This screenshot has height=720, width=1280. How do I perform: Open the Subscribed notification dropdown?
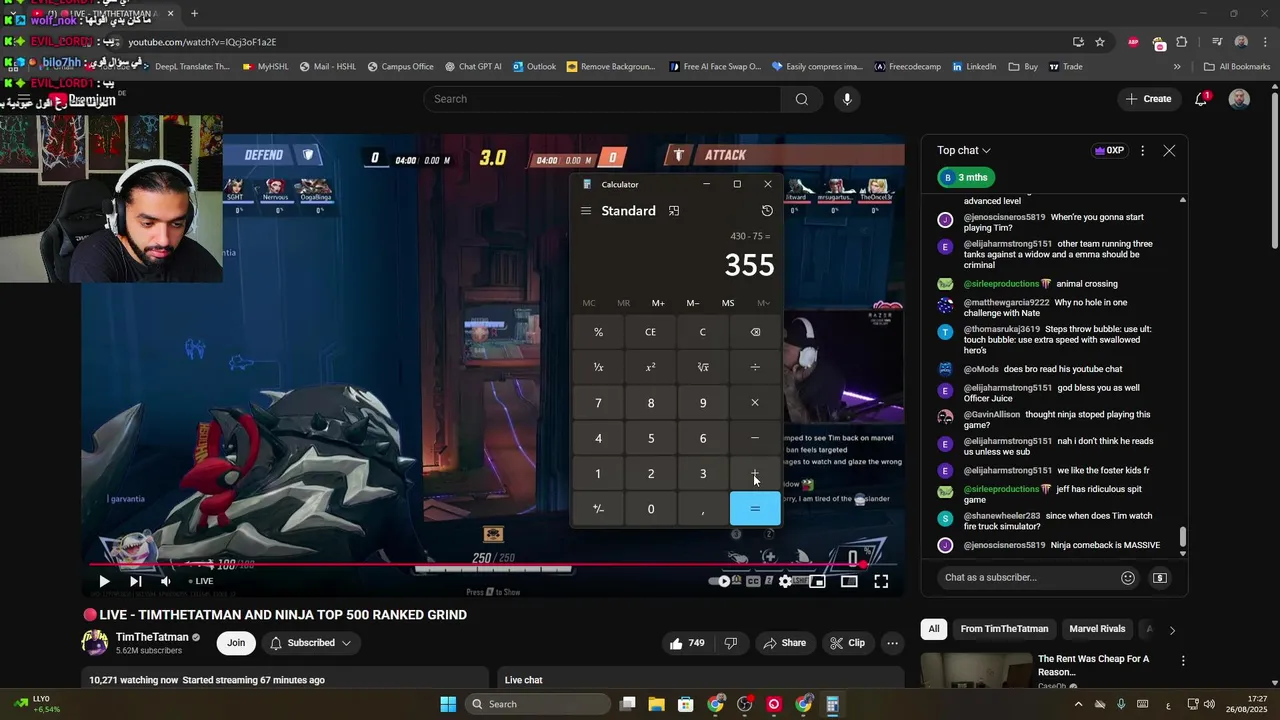click(x=311, y=643)
